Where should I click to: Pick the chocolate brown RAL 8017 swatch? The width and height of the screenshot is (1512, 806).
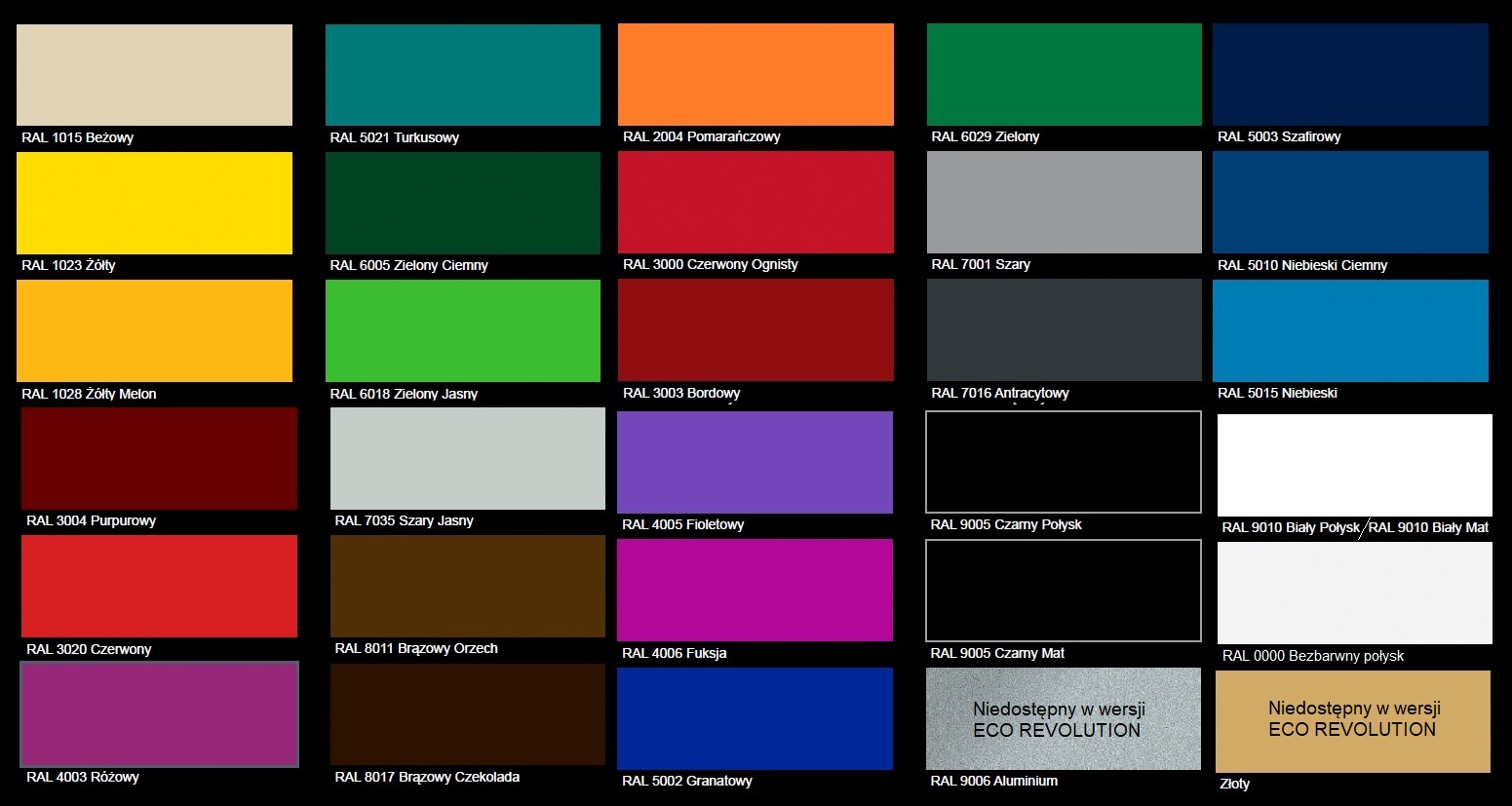(x=468, y=714)
